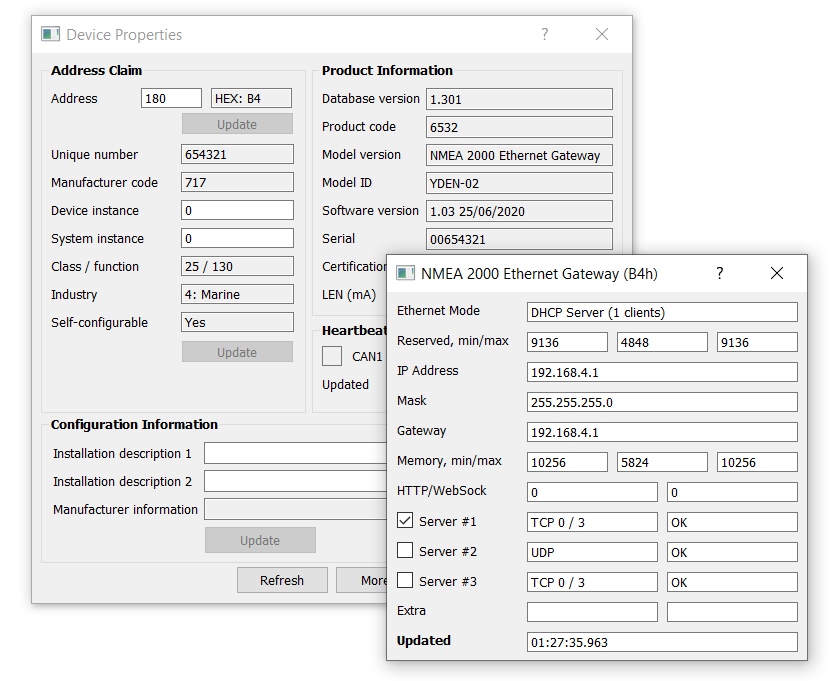Click the Server #3 TCP 0 / 3 field
840x681 pixels.
[x=592, y=582]
